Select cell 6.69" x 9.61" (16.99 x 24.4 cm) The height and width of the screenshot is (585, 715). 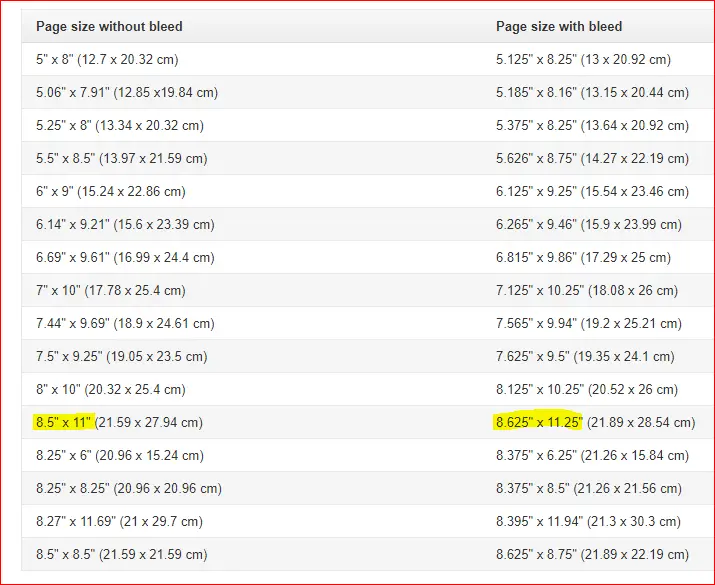click(125, 257)
